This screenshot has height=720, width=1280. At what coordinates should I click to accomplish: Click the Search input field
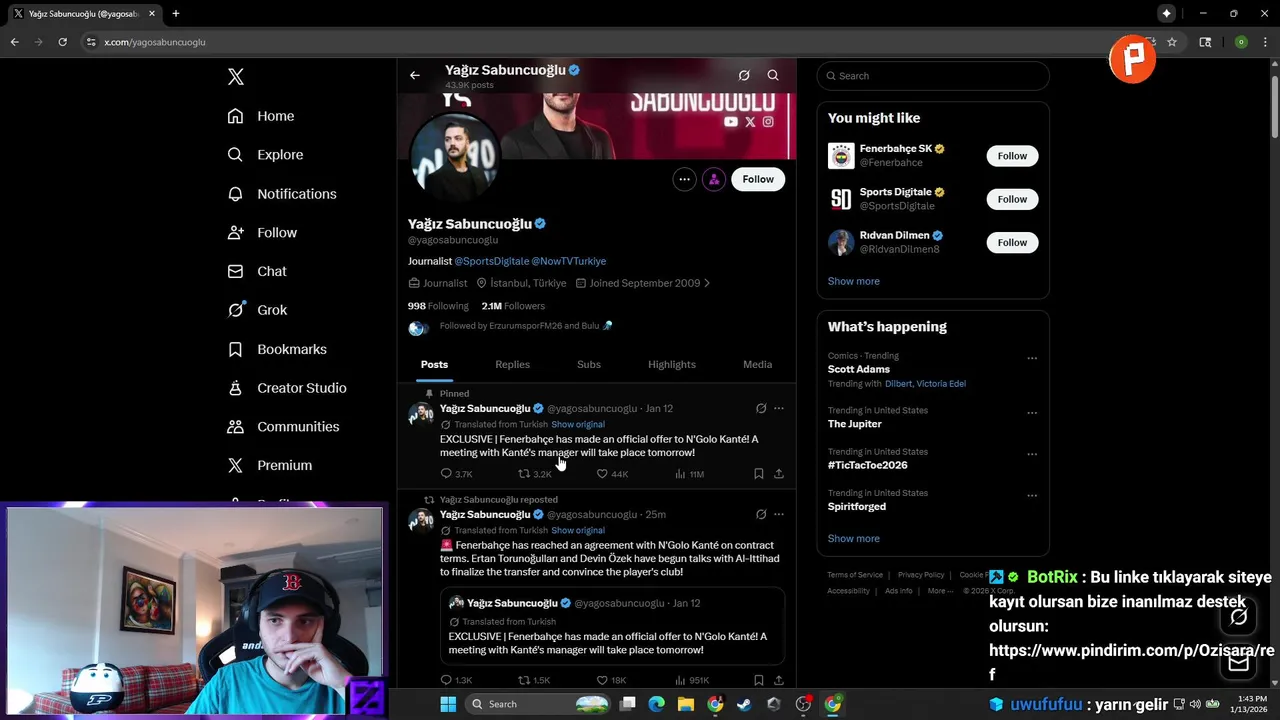933,76
